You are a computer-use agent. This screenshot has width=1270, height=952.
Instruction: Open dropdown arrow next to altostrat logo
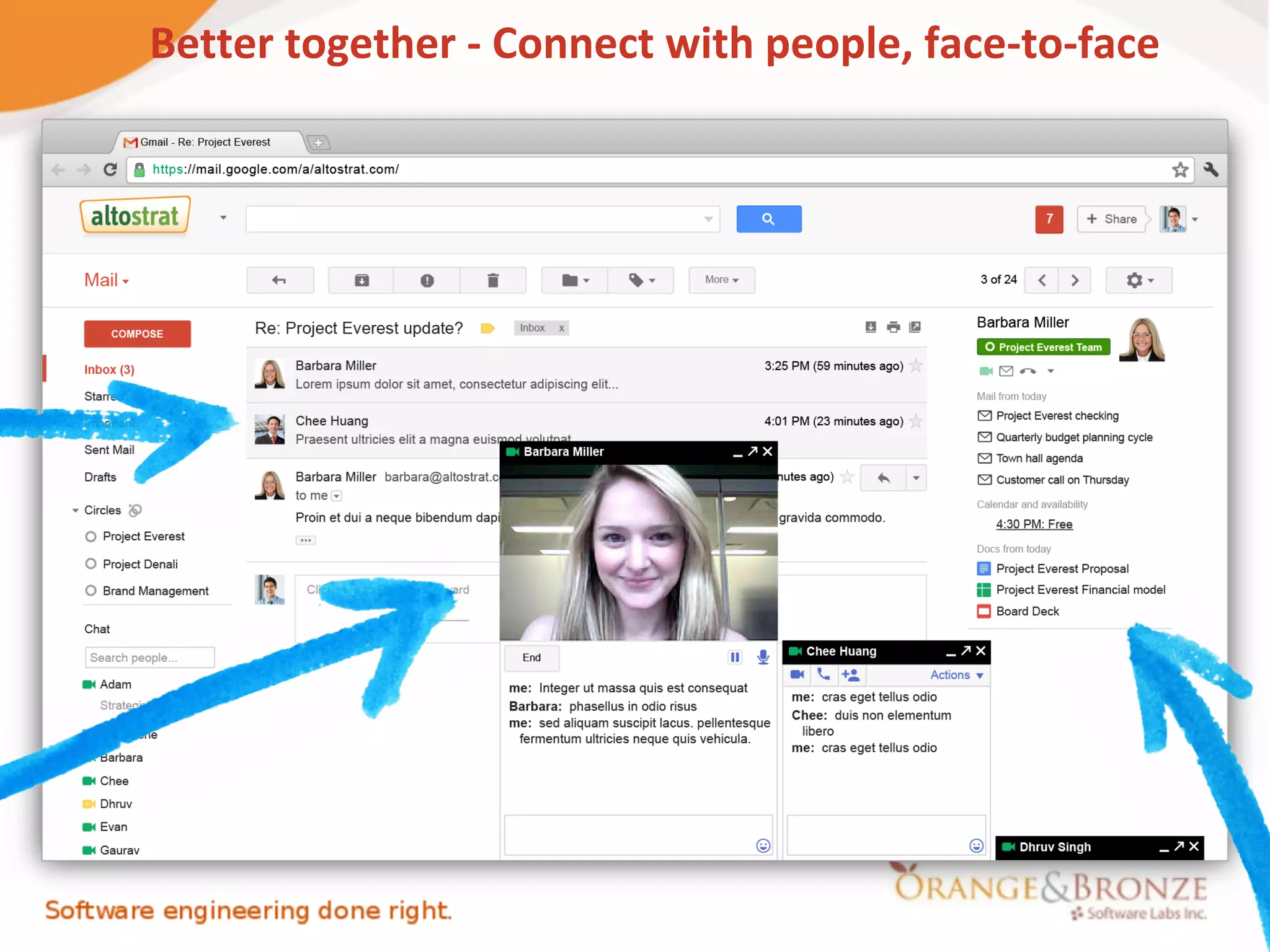point(223,218)
